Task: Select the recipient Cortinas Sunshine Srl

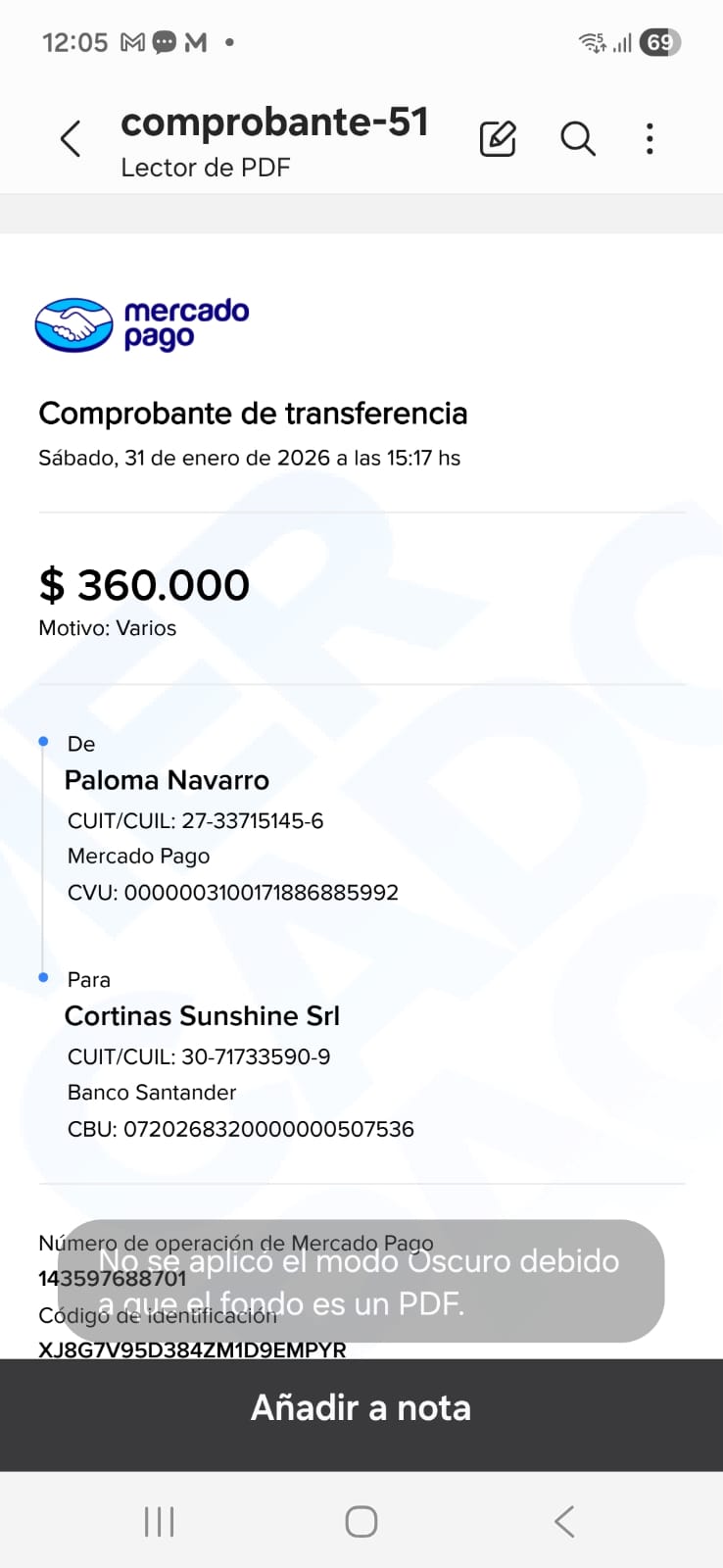Action: (x=202, y=1016)
